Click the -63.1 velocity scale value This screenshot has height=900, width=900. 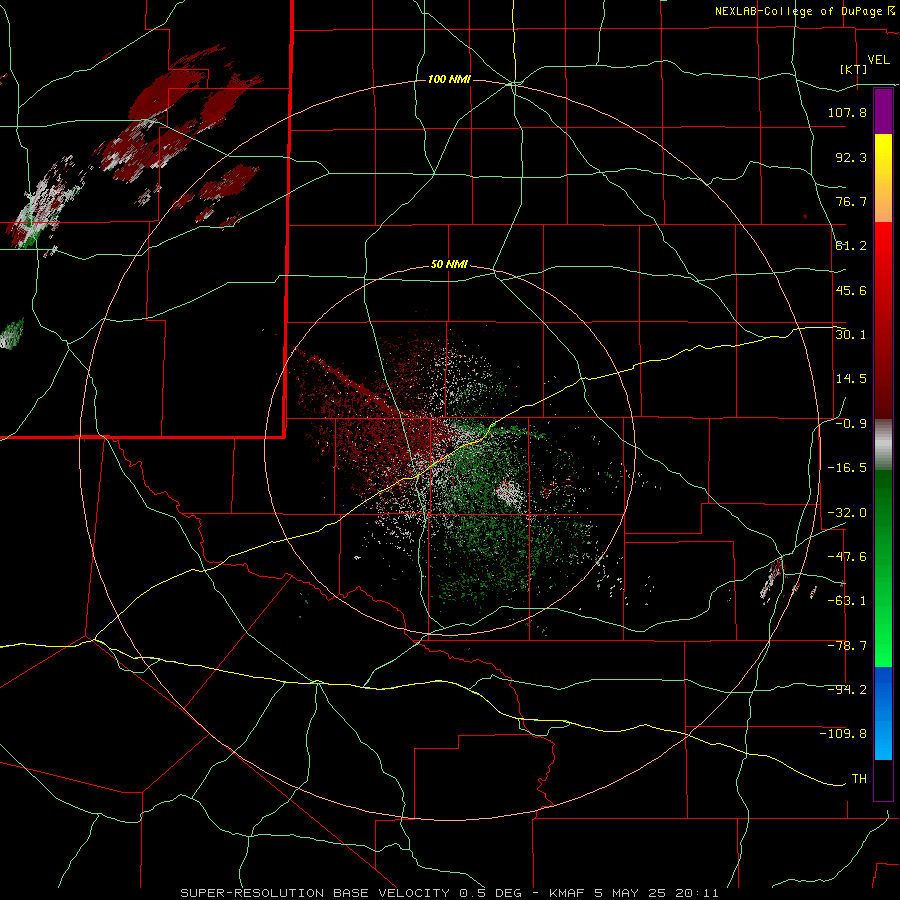(x=847, y=600)
